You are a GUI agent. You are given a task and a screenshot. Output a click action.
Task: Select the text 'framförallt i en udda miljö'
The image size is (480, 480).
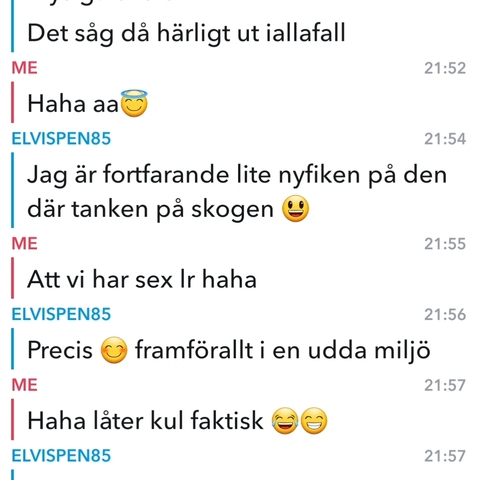283,350
